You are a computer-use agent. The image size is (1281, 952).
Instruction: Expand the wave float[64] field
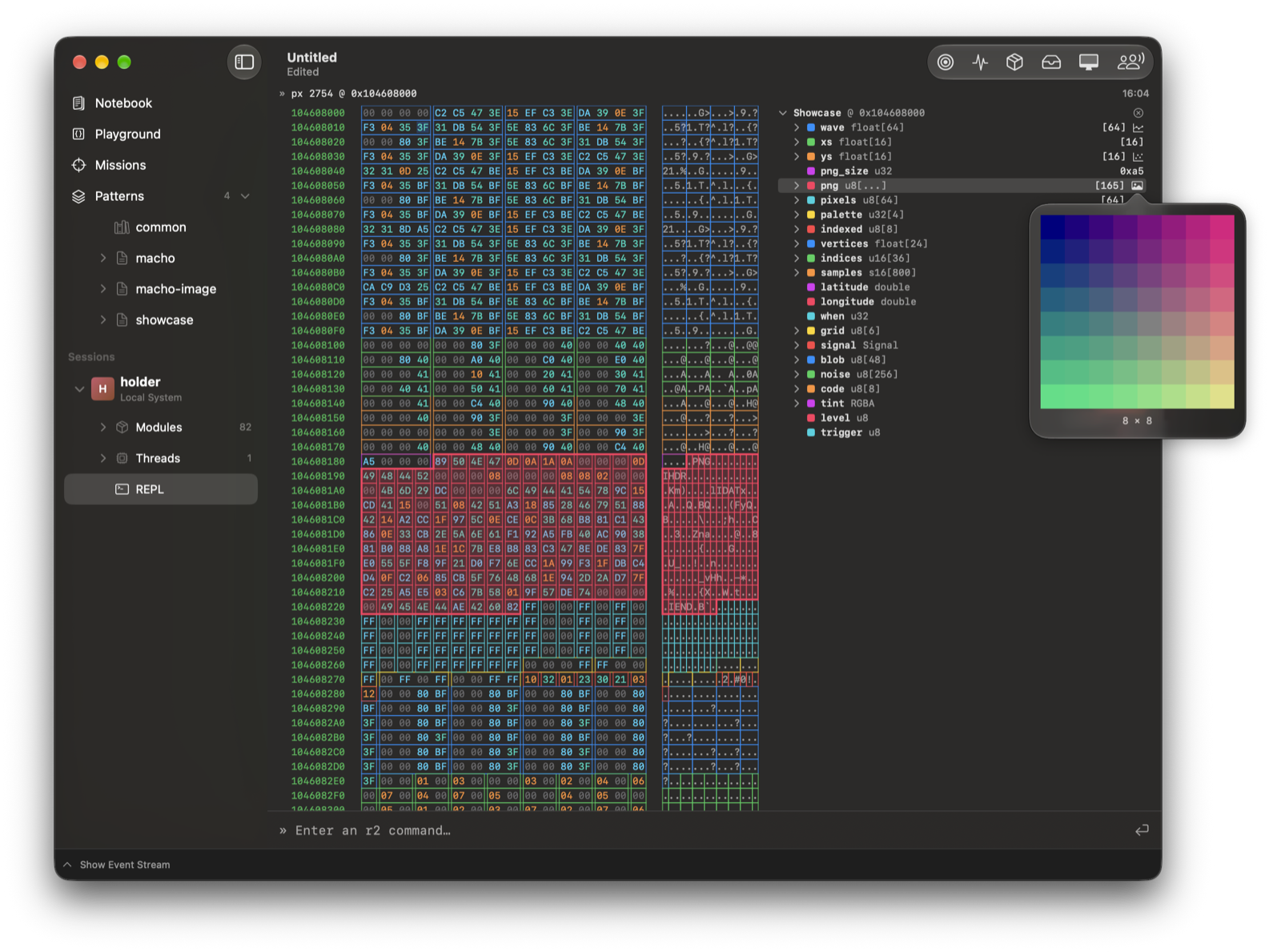[x=797, y=128]
